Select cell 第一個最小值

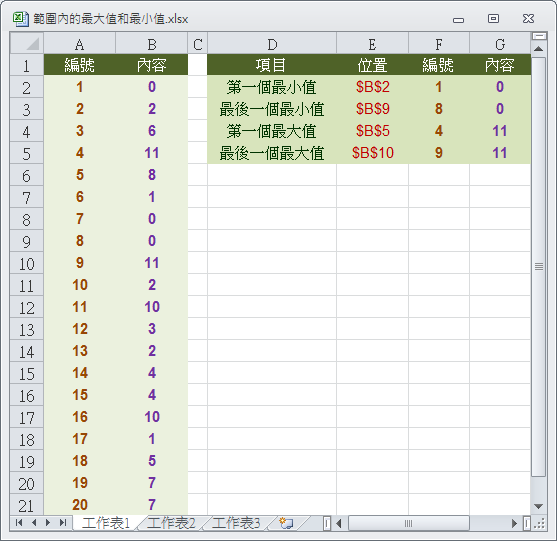tap(272, 87)
